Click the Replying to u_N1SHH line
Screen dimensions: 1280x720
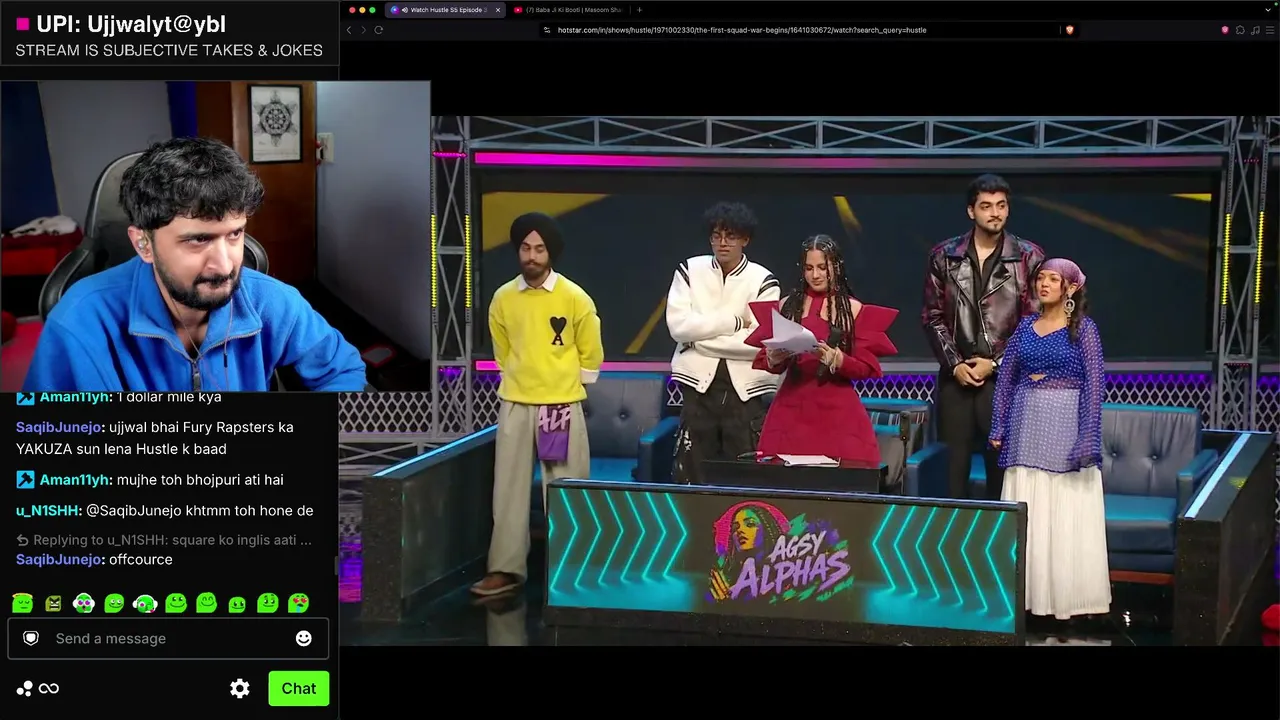[x=165, y=540]
